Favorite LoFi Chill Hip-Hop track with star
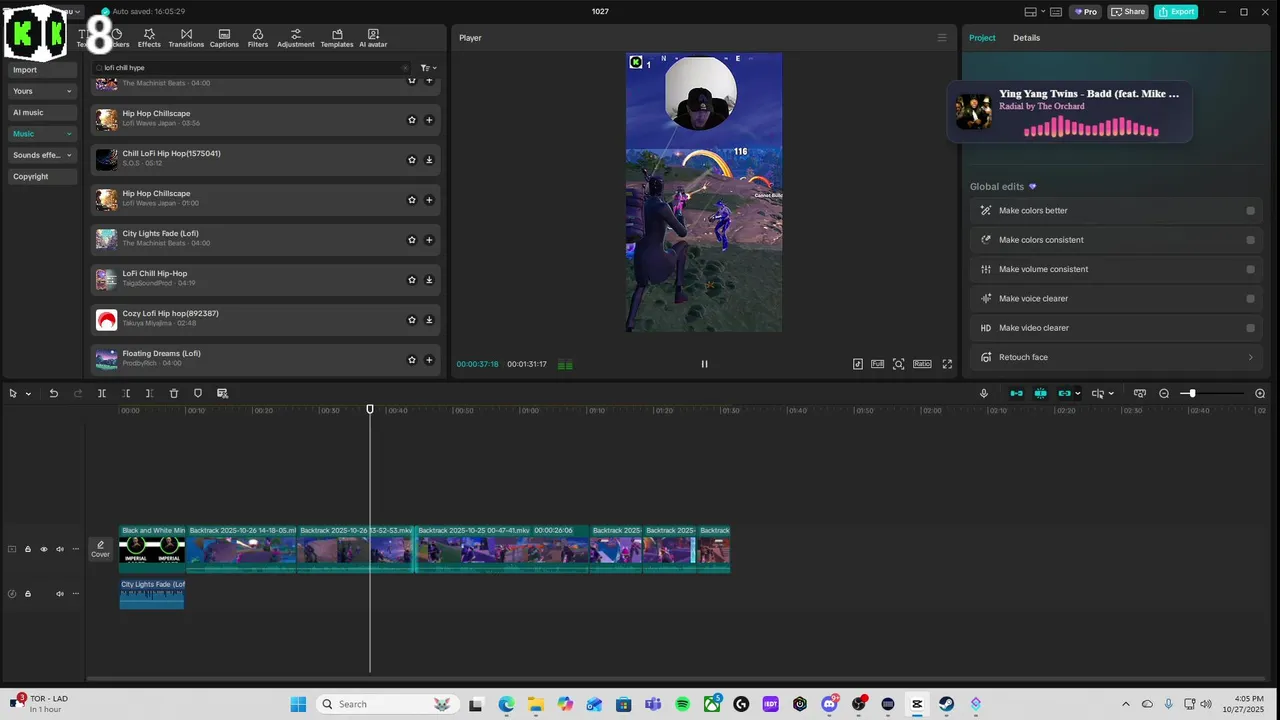Image resolution: width=1280 pixels, height=720 pixels. pos(411,280)
